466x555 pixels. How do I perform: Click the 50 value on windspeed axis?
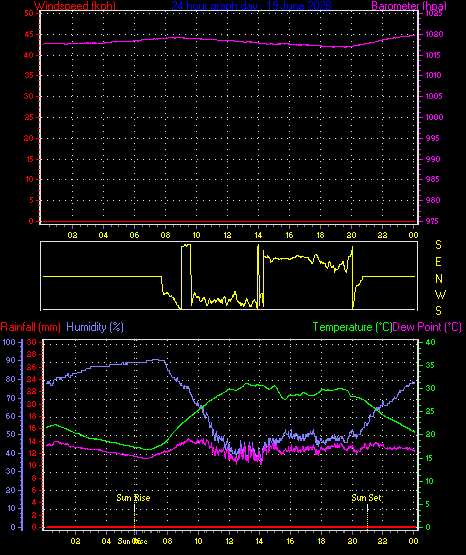coord(29,13)
